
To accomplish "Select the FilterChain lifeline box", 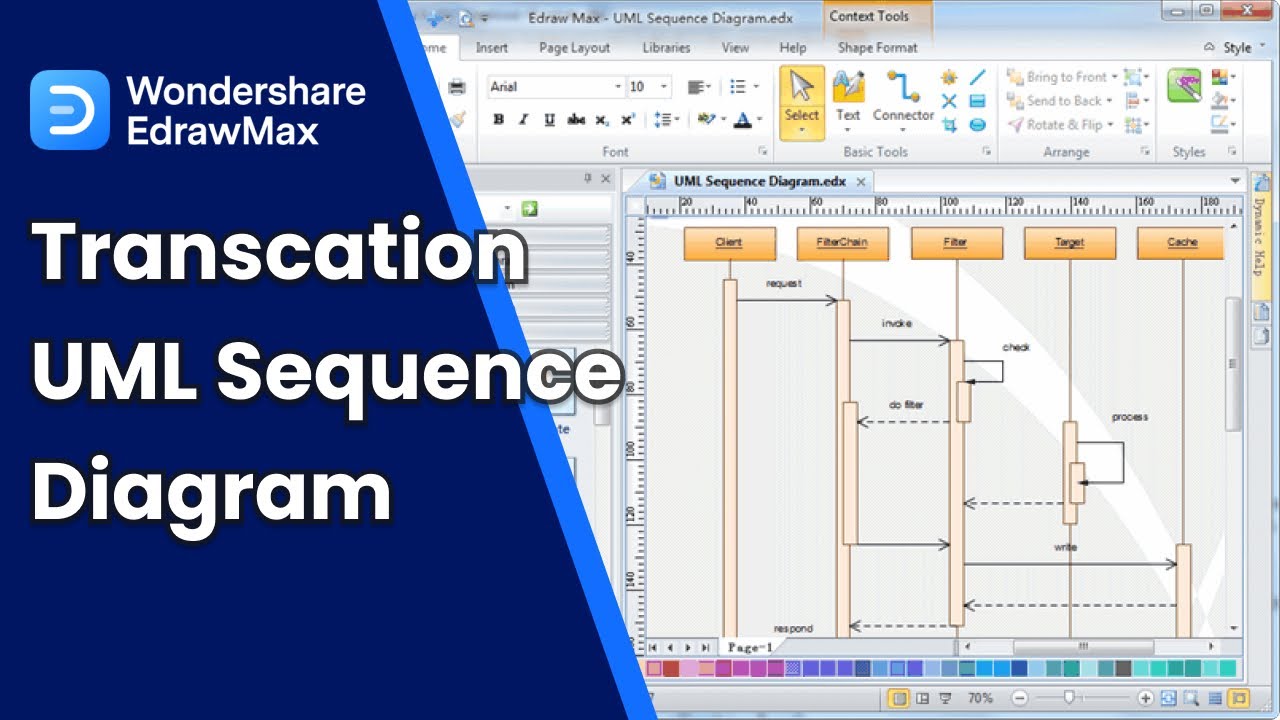I will point(843,243).
